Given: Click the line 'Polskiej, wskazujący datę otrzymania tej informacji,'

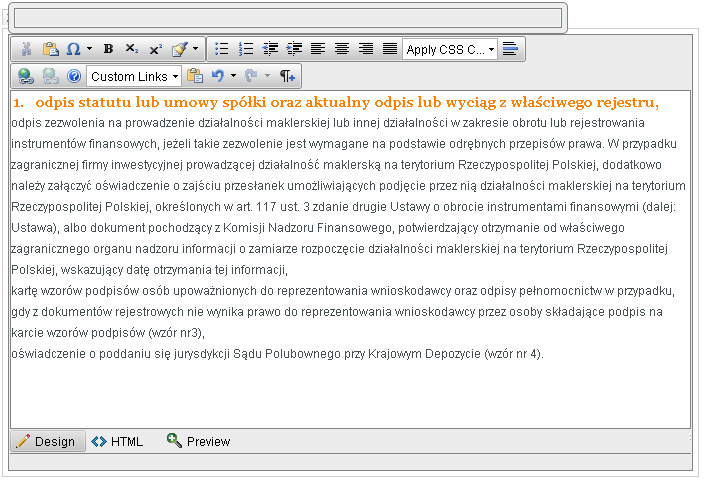Looking at the screenshot, I should (149, 270).
